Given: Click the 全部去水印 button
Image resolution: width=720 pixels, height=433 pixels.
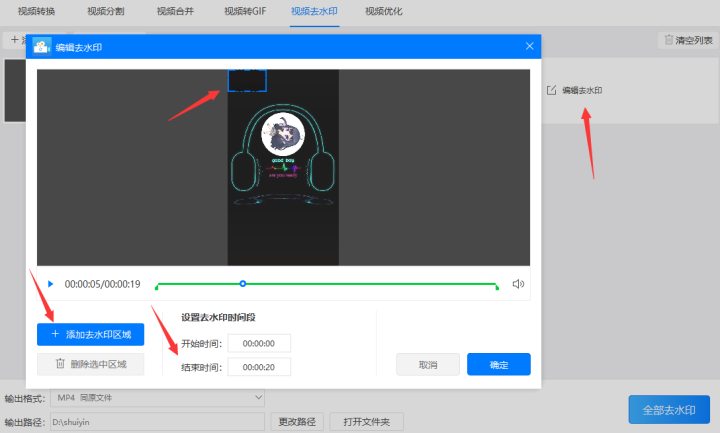Looking at the screenshot, I should pos(669,410).
